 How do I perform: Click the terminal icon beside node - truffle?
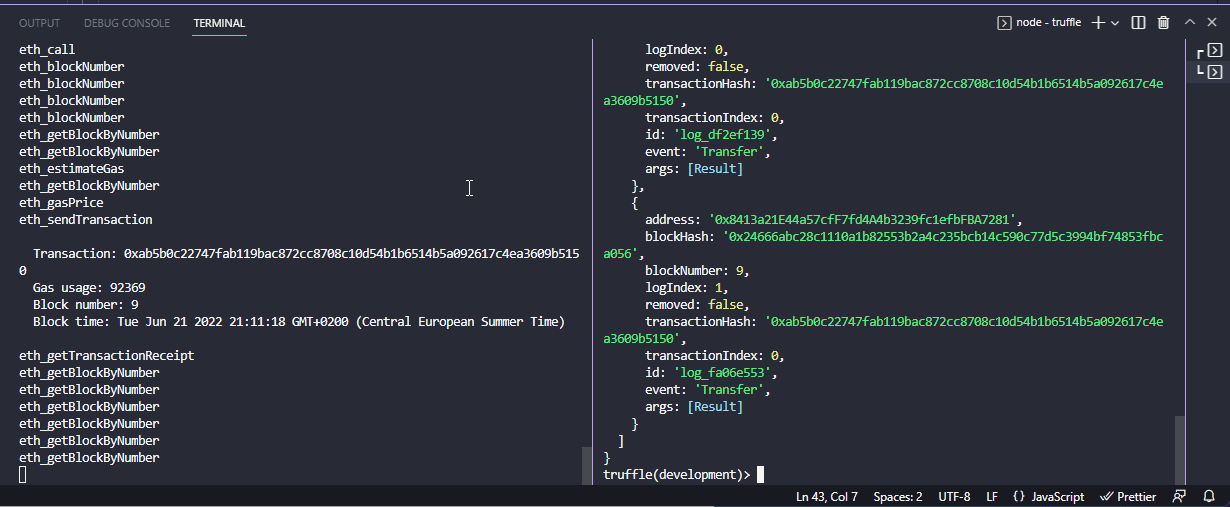click(1004, 22)
